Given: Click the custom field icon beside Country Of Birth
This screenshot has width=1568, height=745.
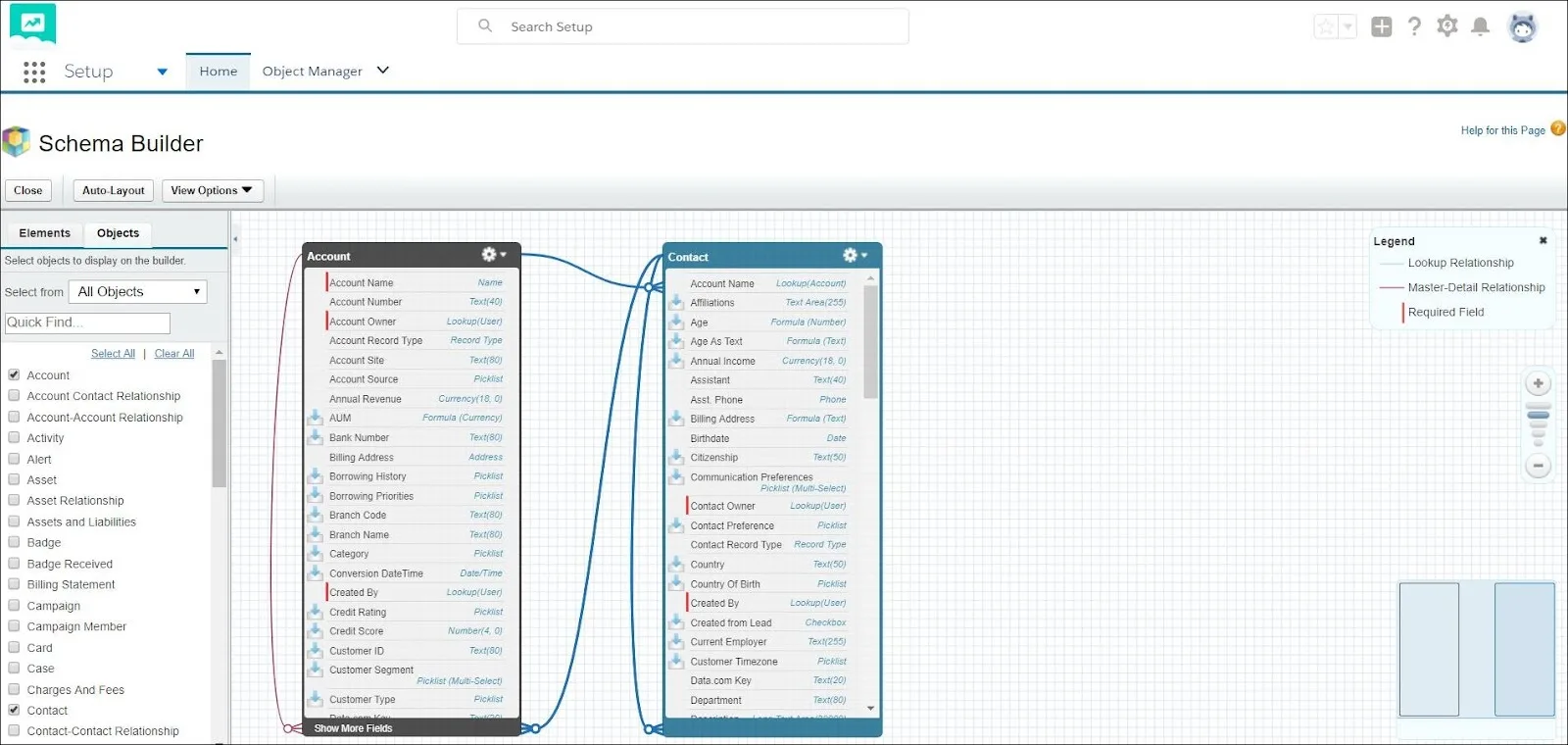Looking at the screenshot, I should coord(676,583).
